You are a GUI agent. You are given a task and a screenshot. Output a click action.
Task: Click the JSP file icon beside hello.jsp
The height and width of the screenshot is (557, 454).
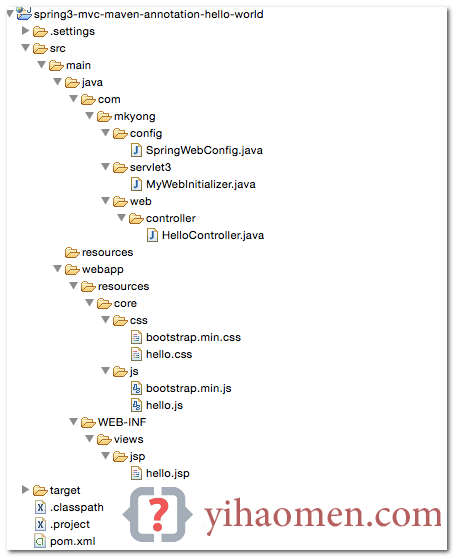click(x=136, y=473)
